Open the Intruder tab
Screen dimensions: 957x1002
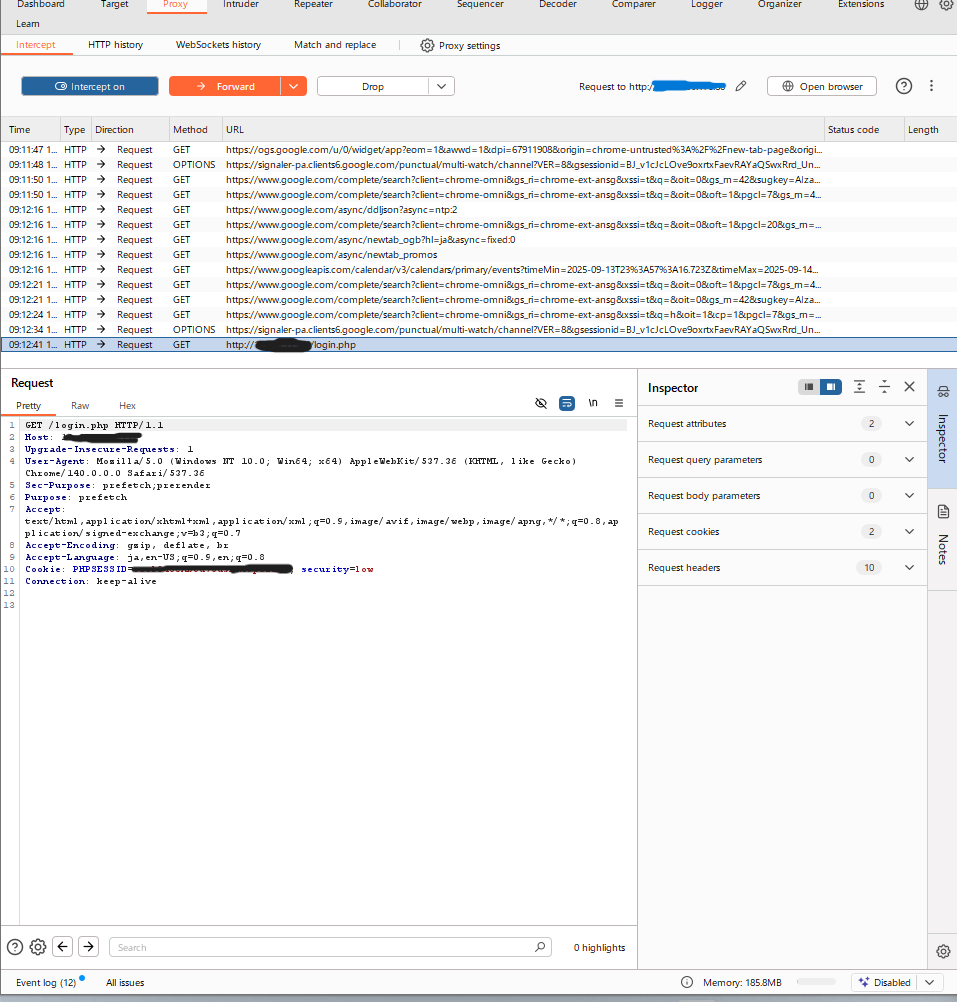click(x=241, y=4)
